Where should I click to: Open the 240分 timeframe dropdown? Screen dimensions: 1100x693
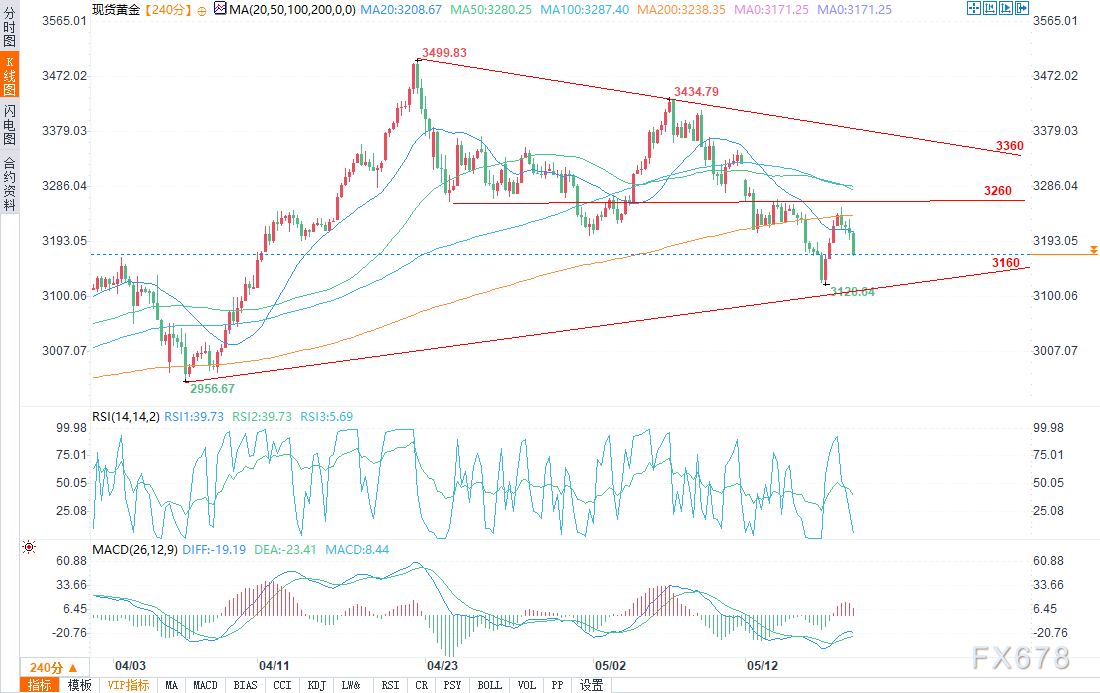click(x=45, y=667)
